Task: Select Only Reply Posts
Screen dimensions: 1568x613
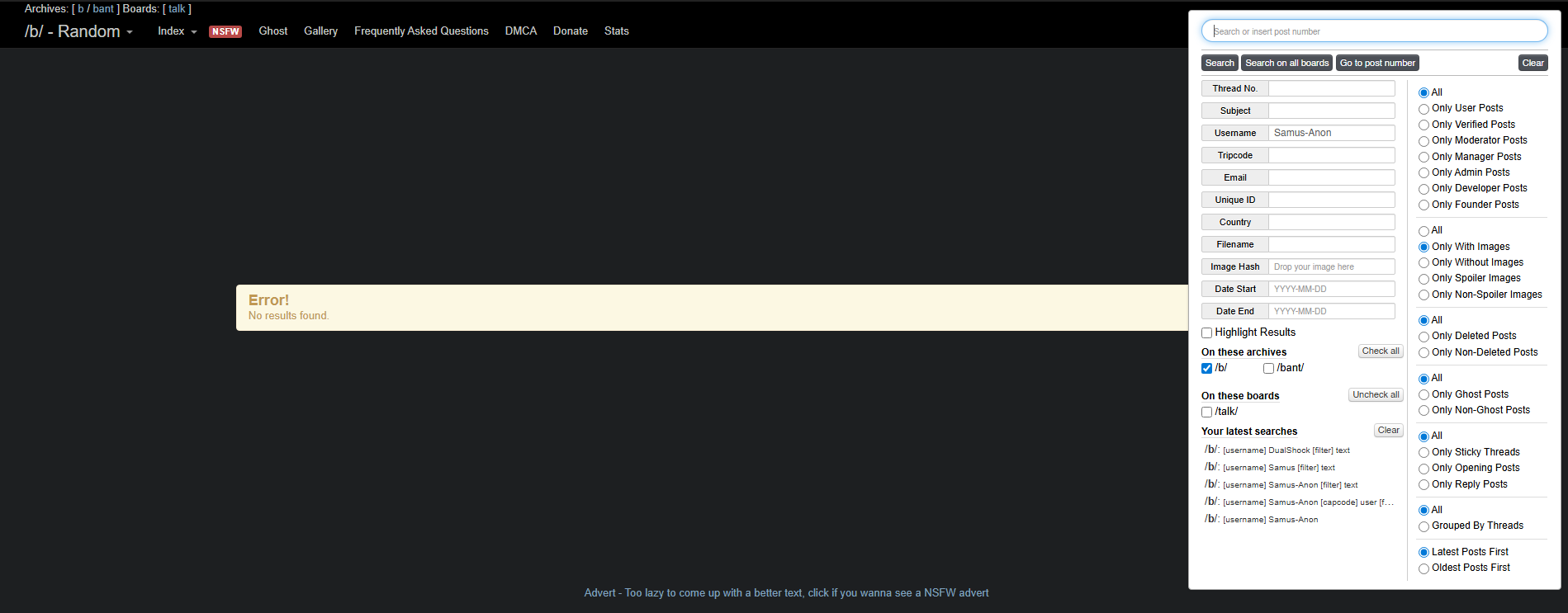Action: click(1424, 485)
